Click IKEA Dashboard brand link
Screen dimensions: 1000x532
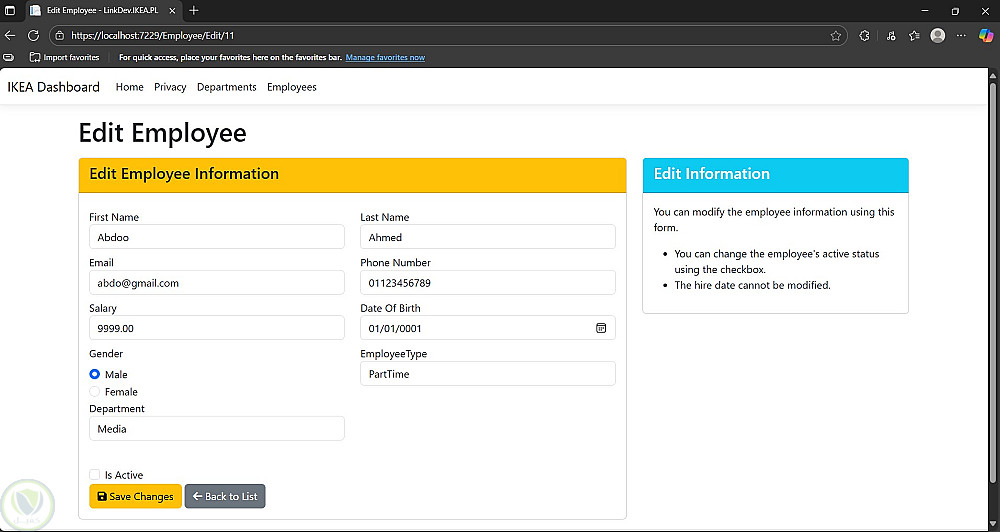click(x=54, y=87)
